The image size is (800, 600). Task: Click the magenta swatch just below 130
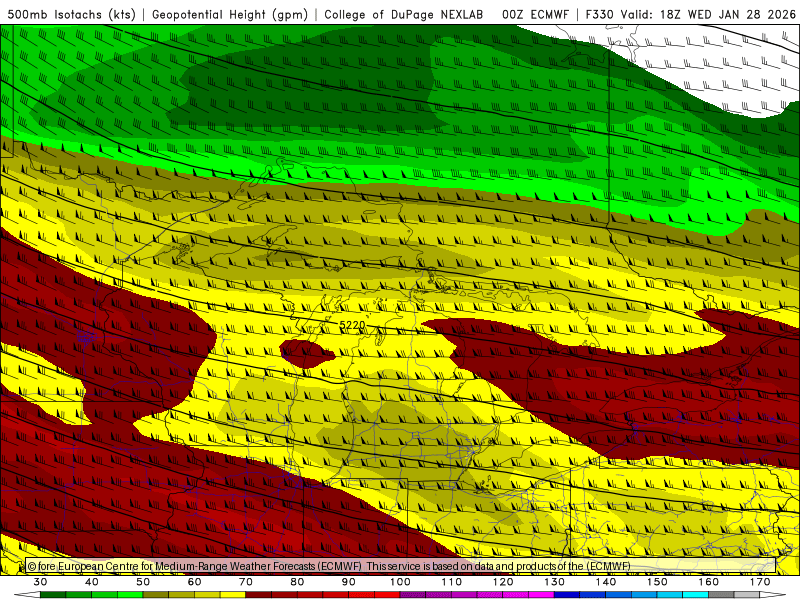[x=541, y=595]
